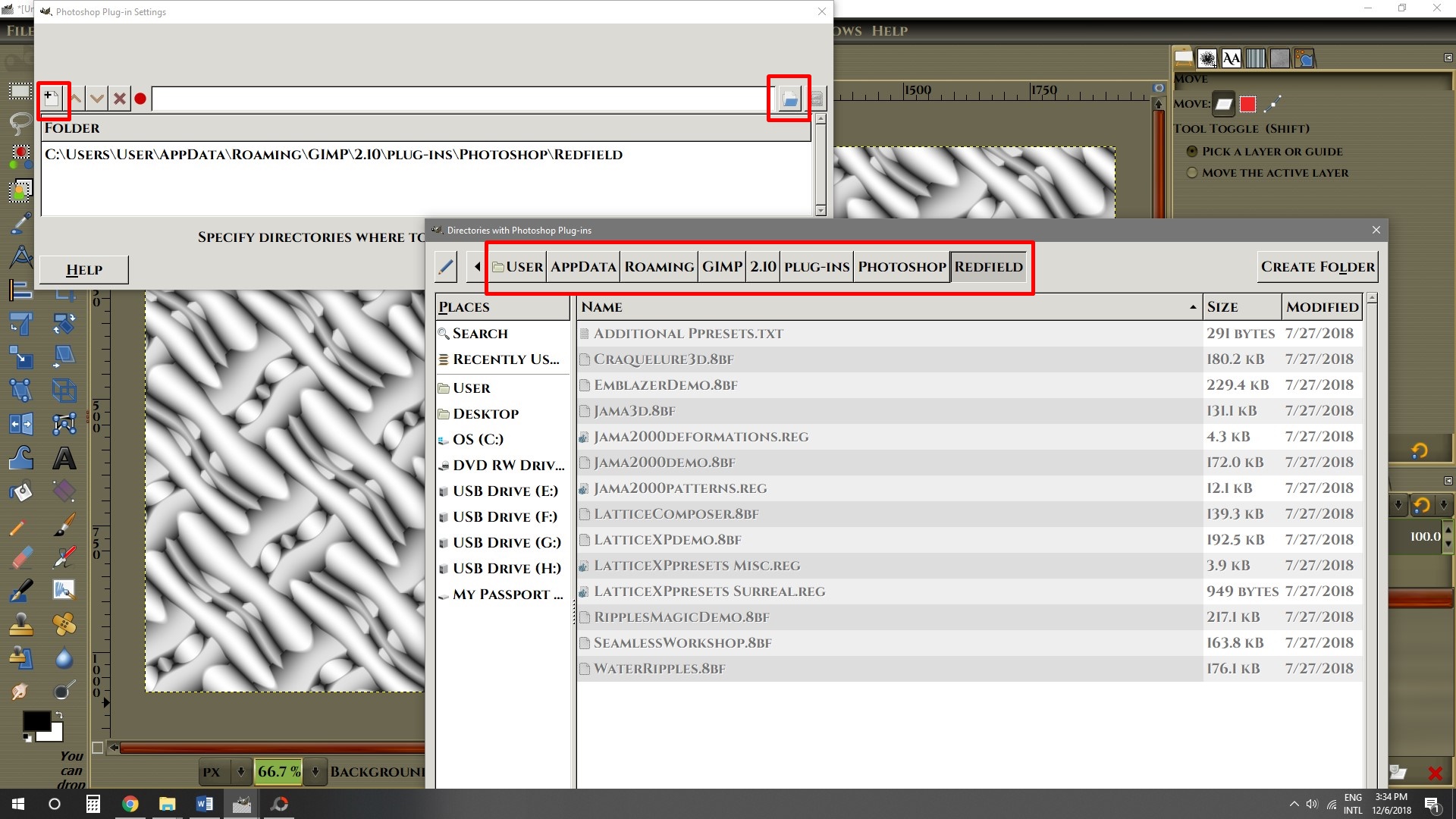
Task: Sort files by Modified column header
Action: (x=1322, y=307)
